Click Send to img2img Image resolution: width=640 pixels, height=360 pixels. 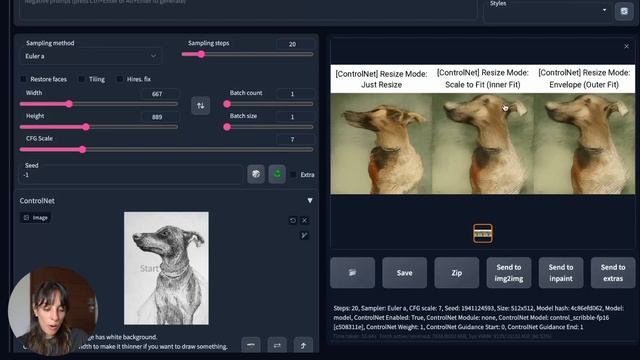pos(509,273)
